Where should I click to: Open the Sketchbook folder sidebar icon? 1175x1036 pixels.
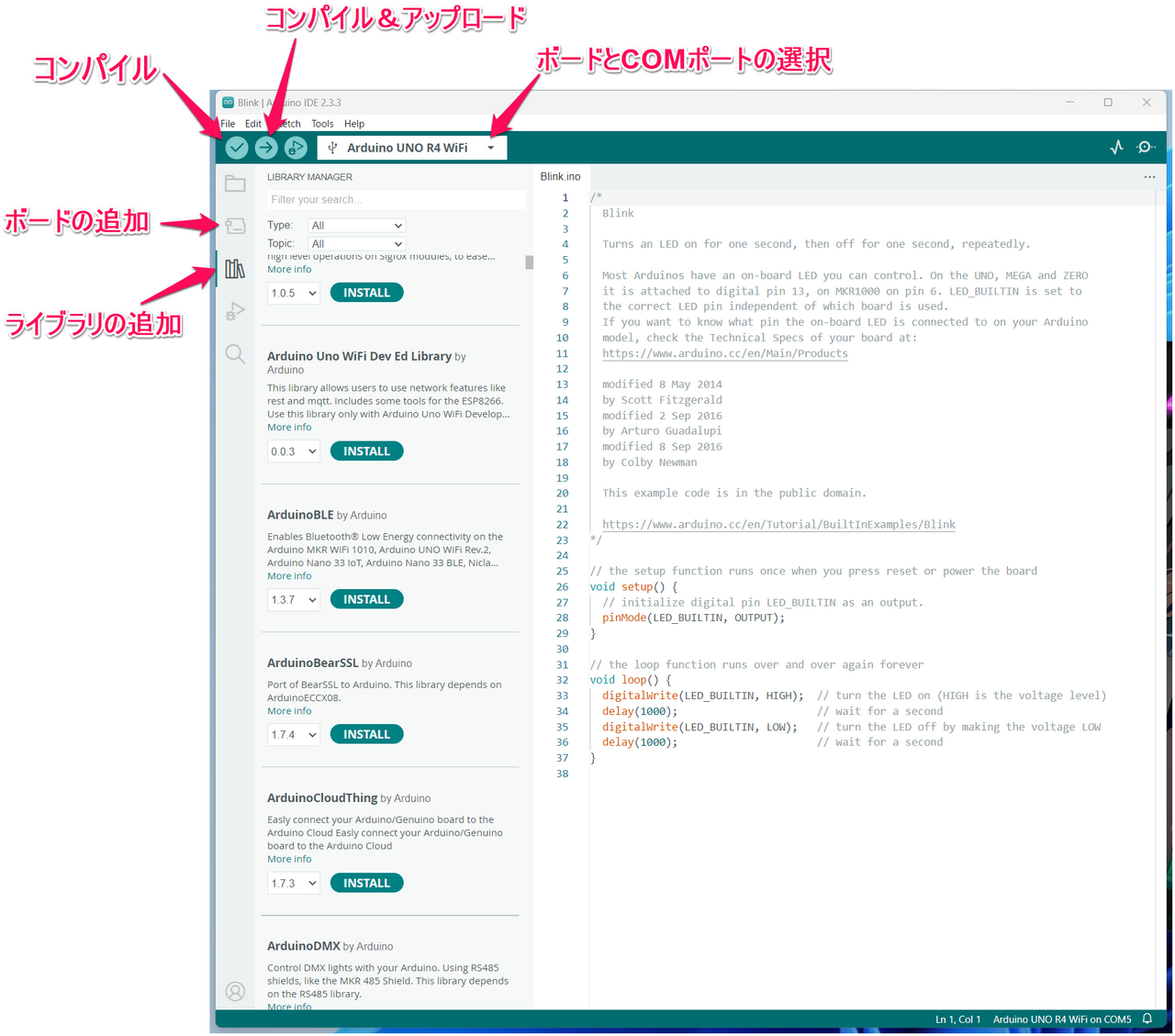pyautogui.click(x=235, y=184)
